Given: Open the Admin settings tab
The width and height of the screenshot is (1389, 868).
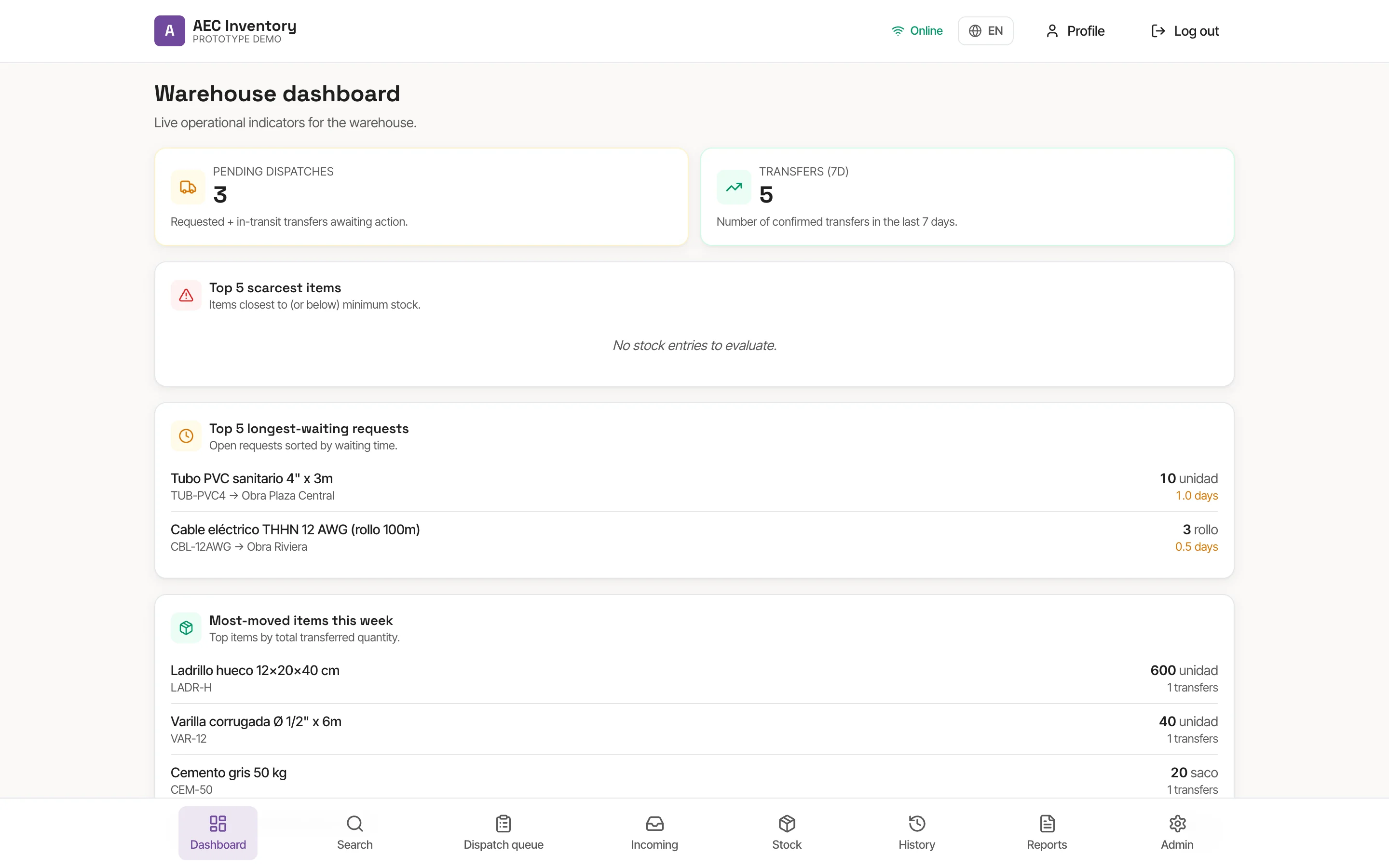Looking at the screenshot, I should (1177, 833).
